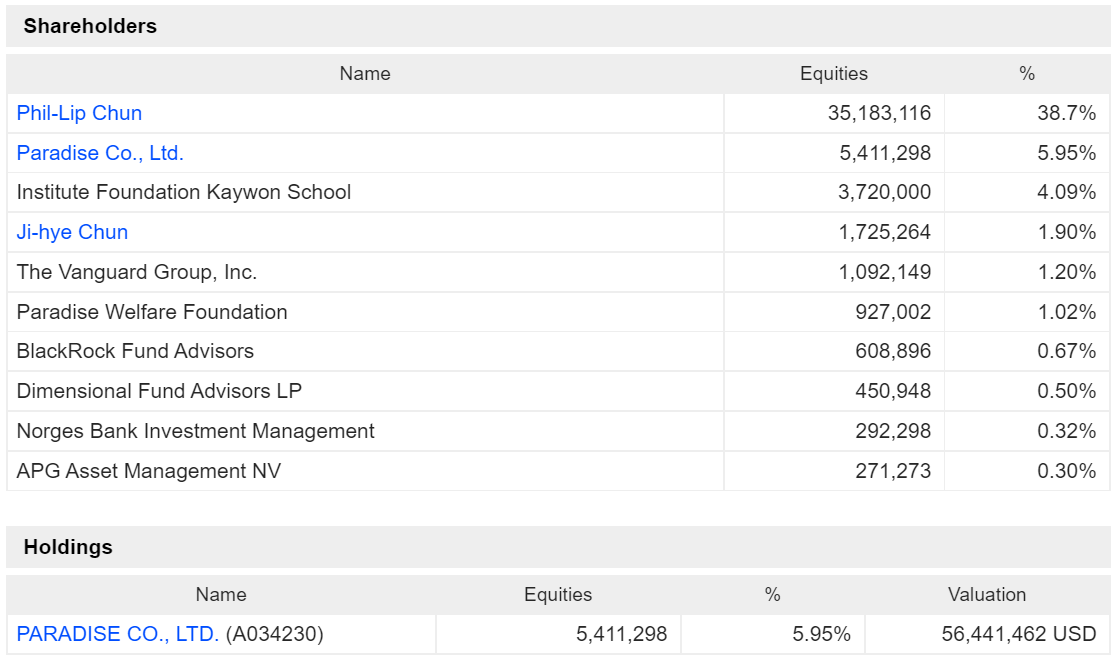Screen dimensions: 1116x657
Task: Select APG Asset Management NV row
Action: tap(558, 471)
